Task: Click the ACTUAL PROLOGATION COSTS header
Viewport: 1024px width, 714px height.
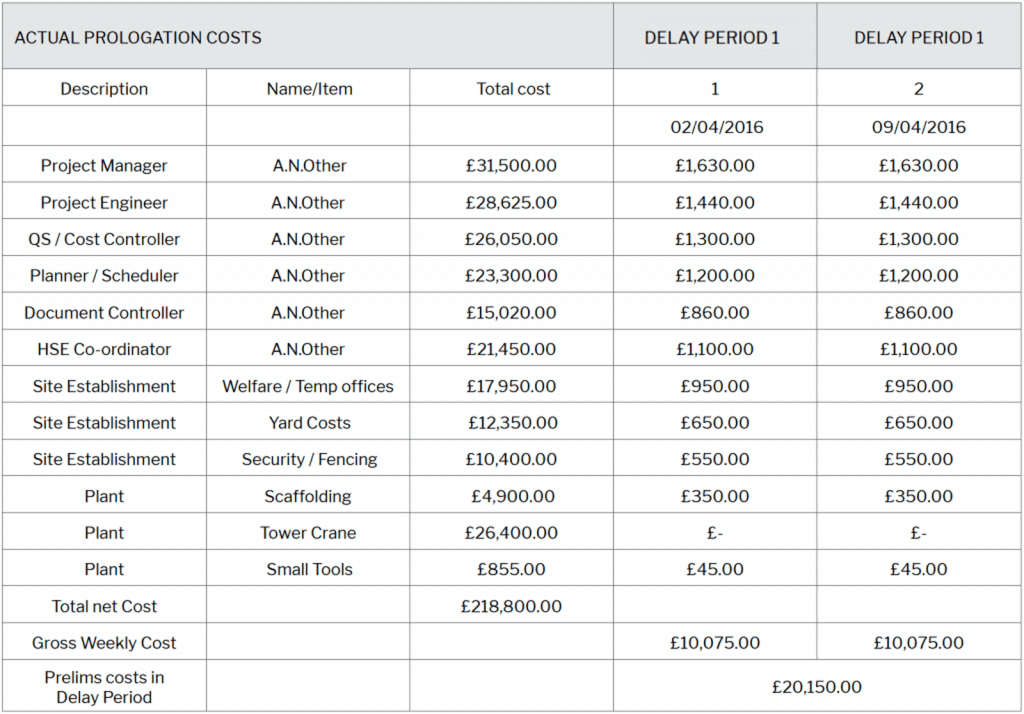Action: [138, 38]
